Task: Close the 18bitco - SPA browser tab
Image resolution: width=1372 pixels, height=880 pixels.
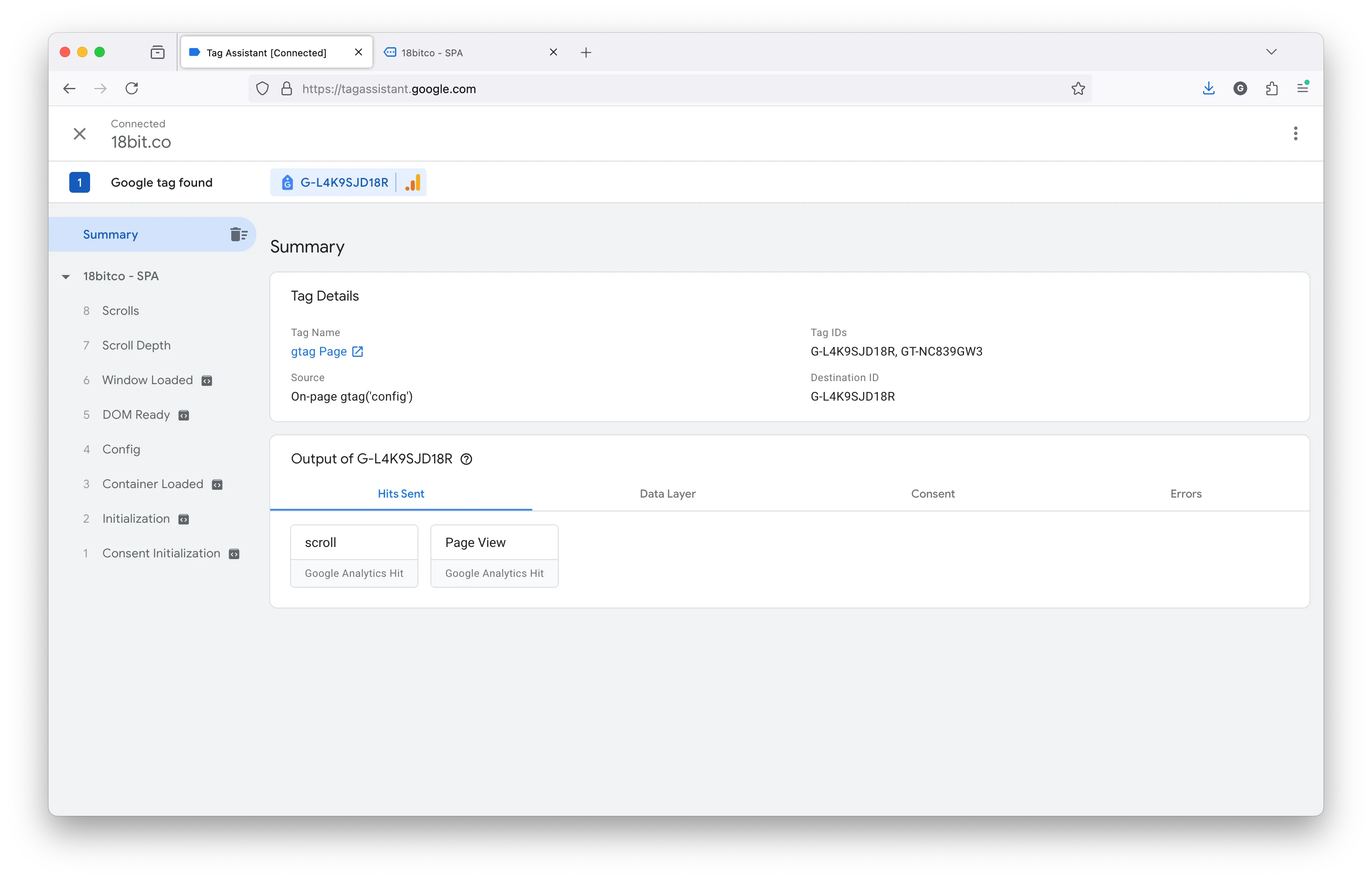Action: (553, 52)
